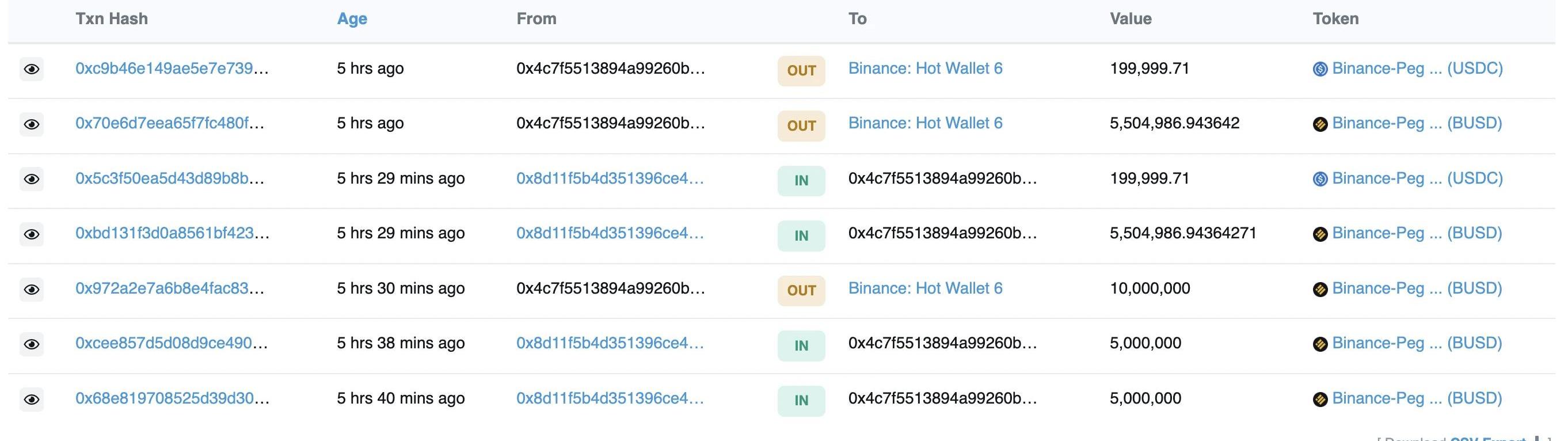The image size is (1568, 441).
Task: Click eye icon for 0x972a2e7a6b8e4fac83 transaction
Action: pos(32,290)
